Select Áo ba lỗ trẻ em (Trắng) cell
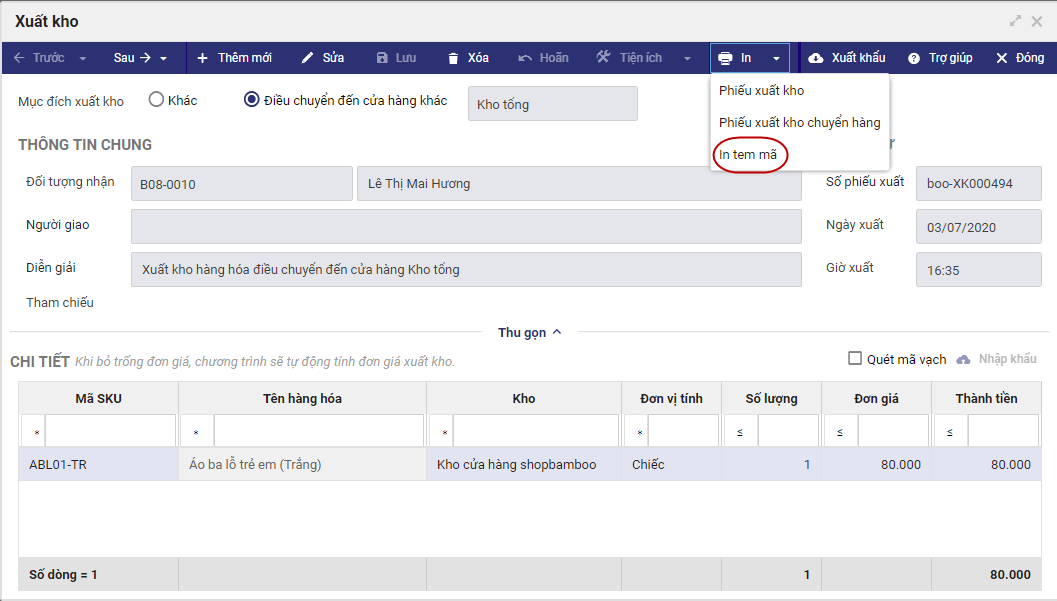This screenshot has width=1057, height=601. coord(303,464)
